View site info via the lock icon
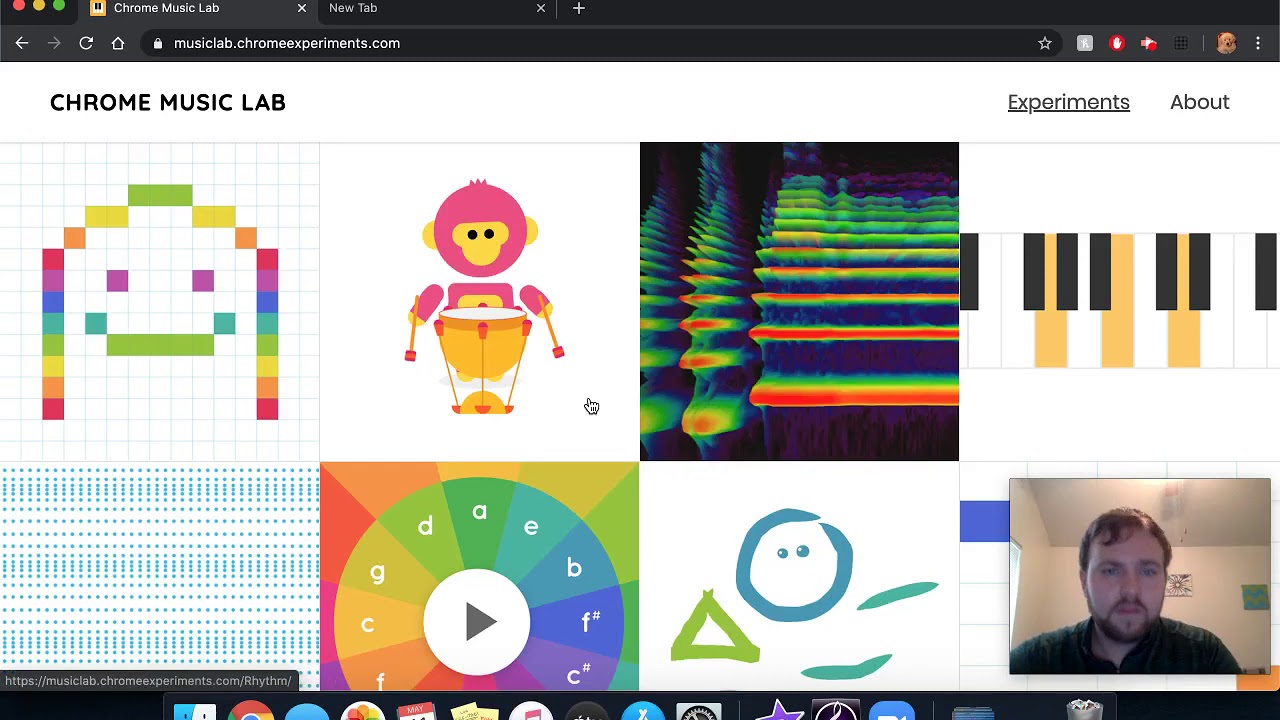 (158, 43)
